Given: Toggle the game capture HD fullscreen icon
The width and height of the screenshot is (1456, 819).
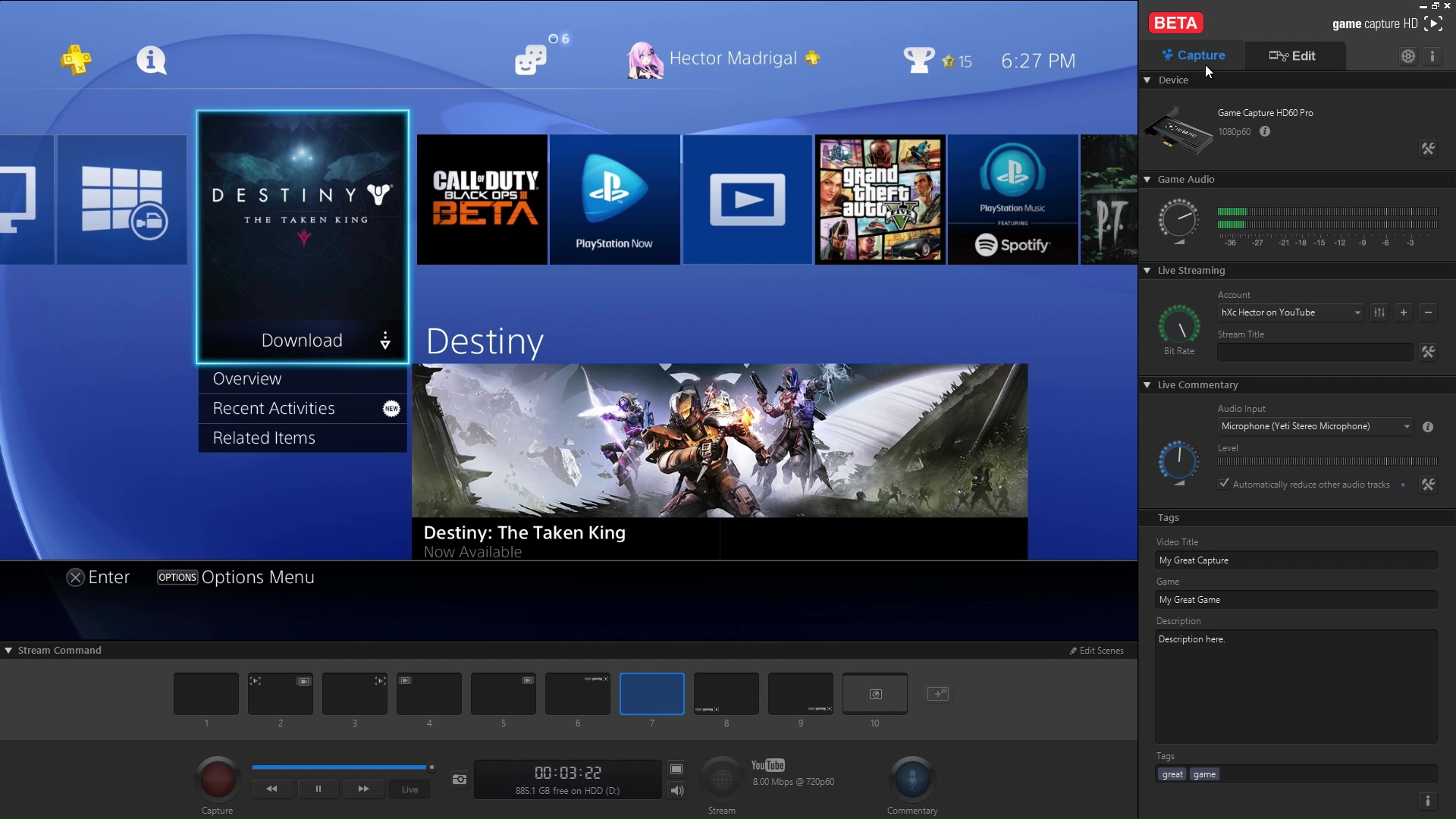Looking at the screenshot, I should pos(1433,24).
